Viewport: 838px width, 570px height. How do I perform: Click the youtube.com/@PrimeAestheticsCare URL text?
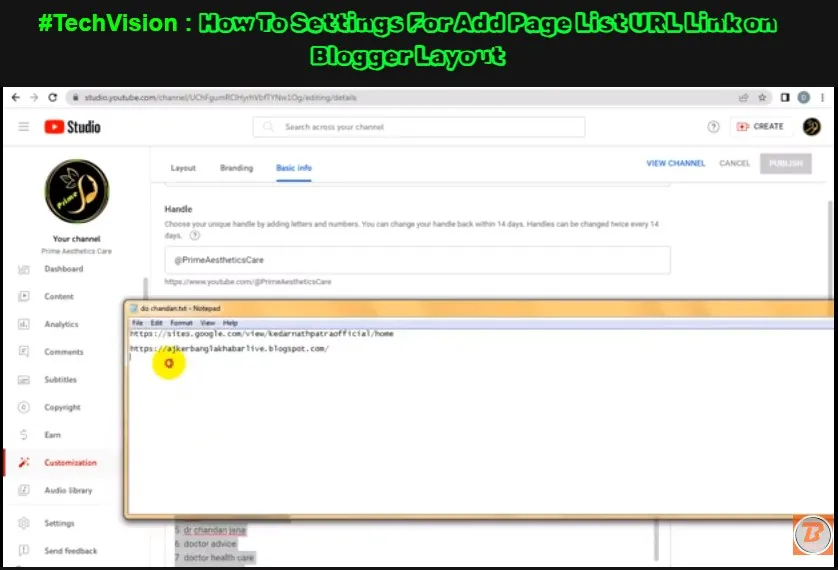click(248, 282)
